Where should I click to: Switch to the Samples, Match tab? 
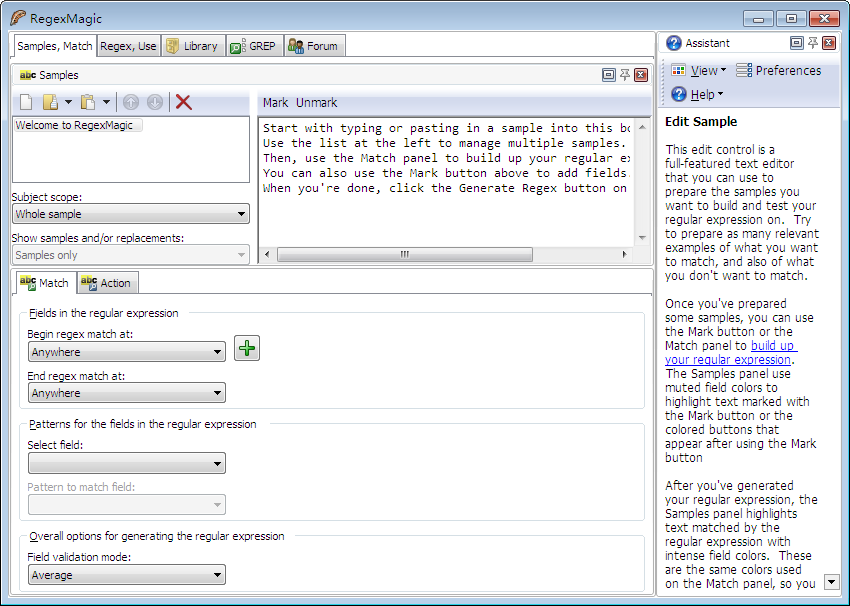point(54,46)
